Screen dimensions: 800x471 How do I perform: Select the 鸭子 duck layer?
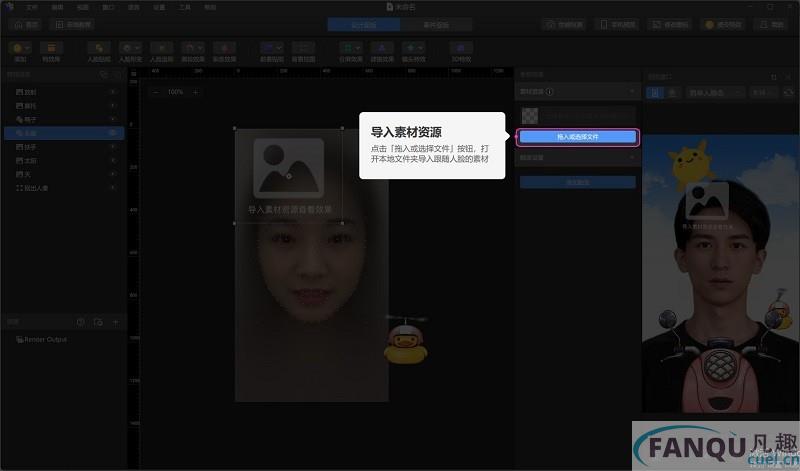click(x=64, y=119)
